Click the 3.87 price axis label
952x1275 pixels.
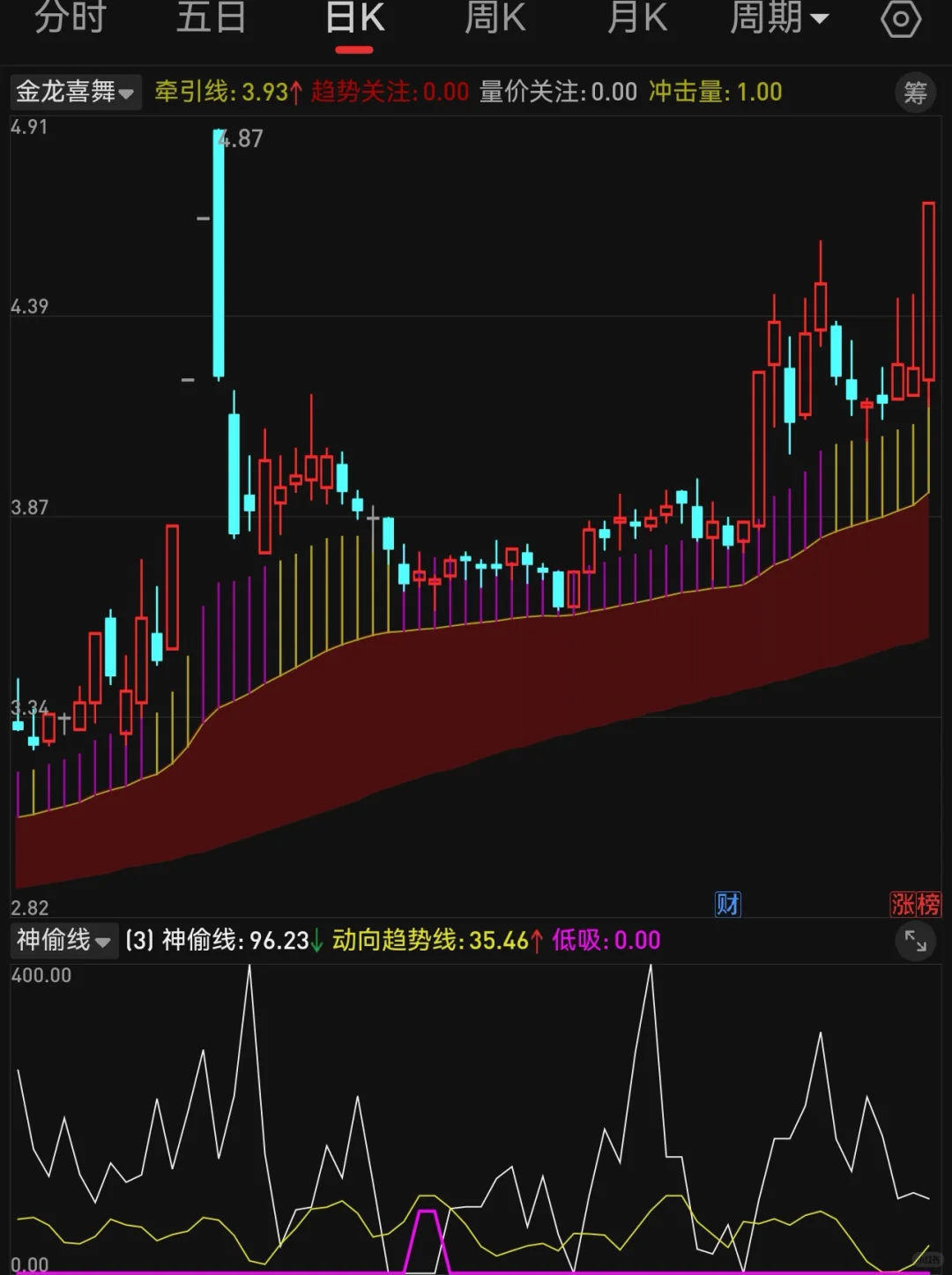point(29,508)
